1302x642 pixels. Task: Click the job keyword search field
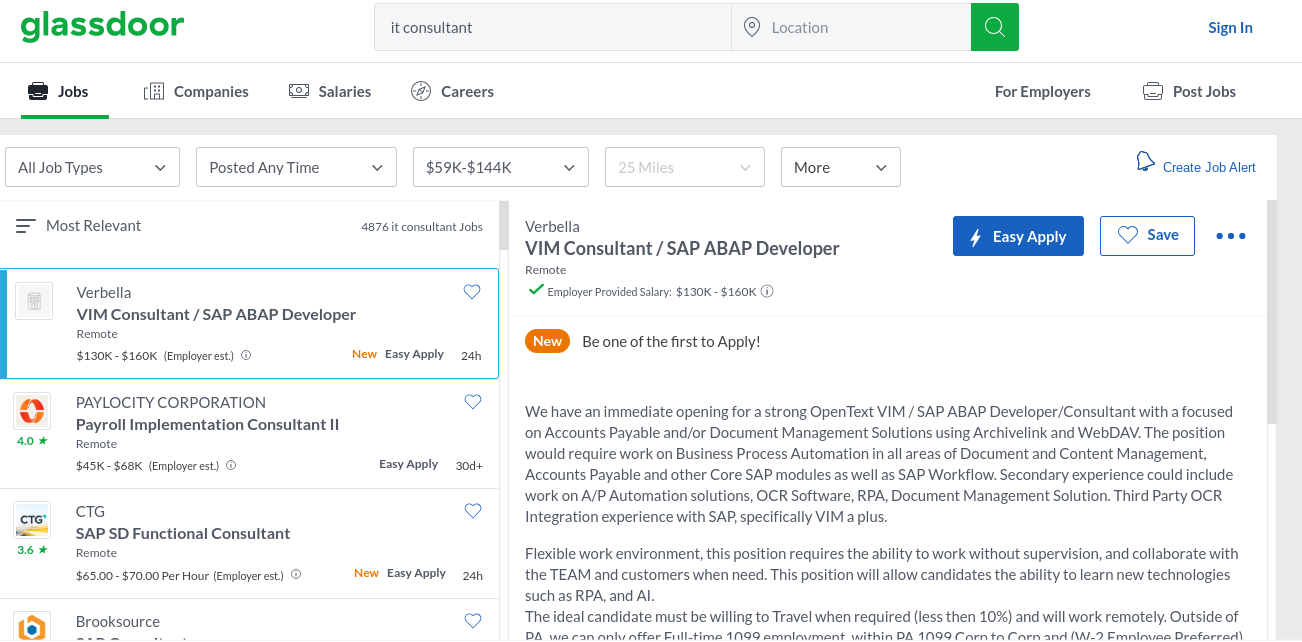tap(553, 28)
